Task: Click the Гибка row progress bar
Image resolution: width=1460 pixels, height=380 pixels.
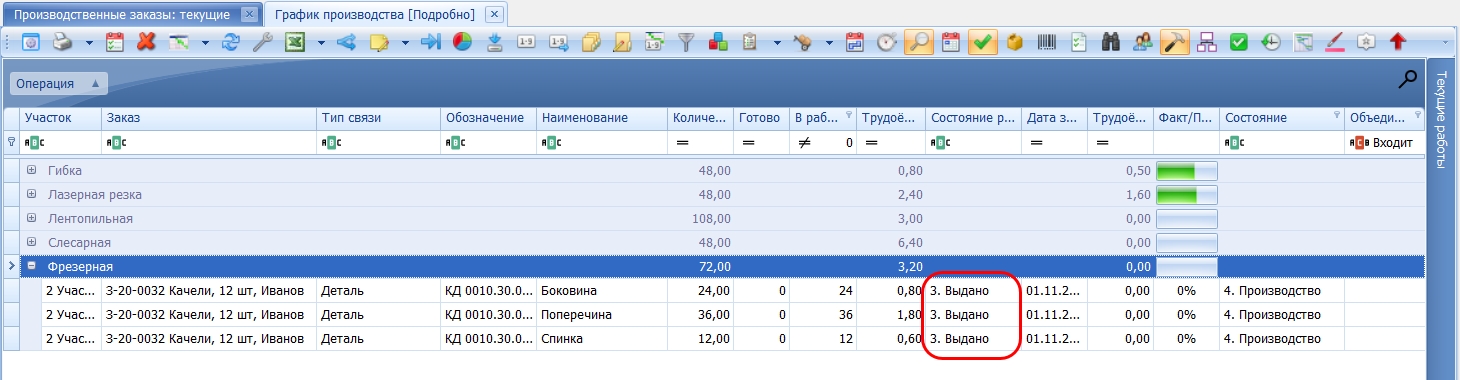Action: (x=1186, y=171)
